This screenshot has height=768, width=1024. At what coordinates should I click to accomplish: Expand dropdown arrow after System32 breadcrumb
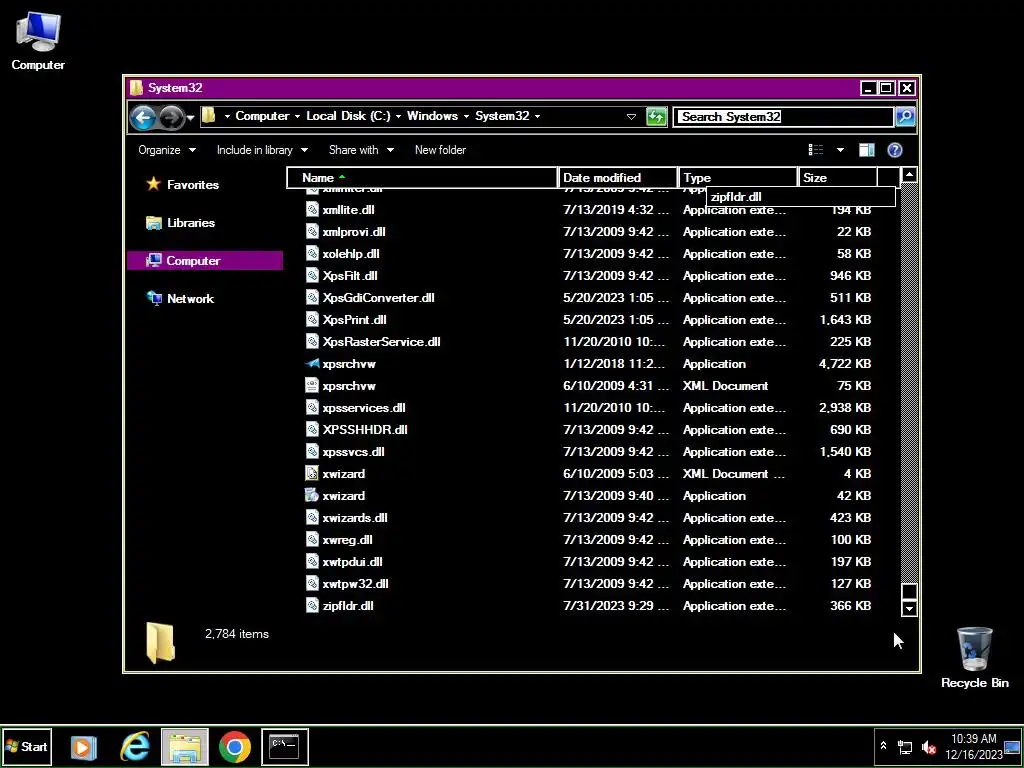coord(537,116)
